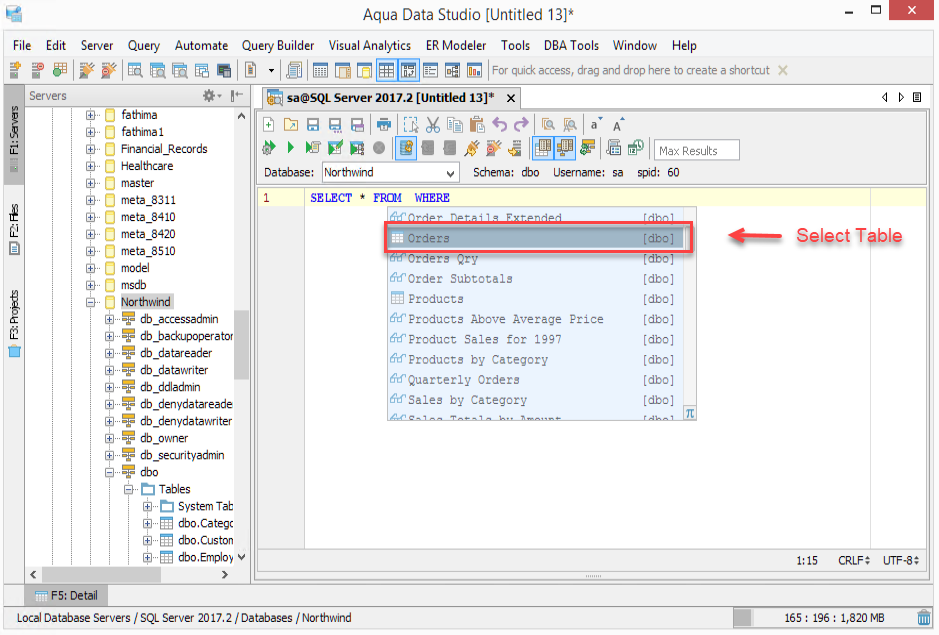Open the Northwind database dropdown
Image resolution: width=939 pixels, height=635 pixels.
[x=390, y=173]
